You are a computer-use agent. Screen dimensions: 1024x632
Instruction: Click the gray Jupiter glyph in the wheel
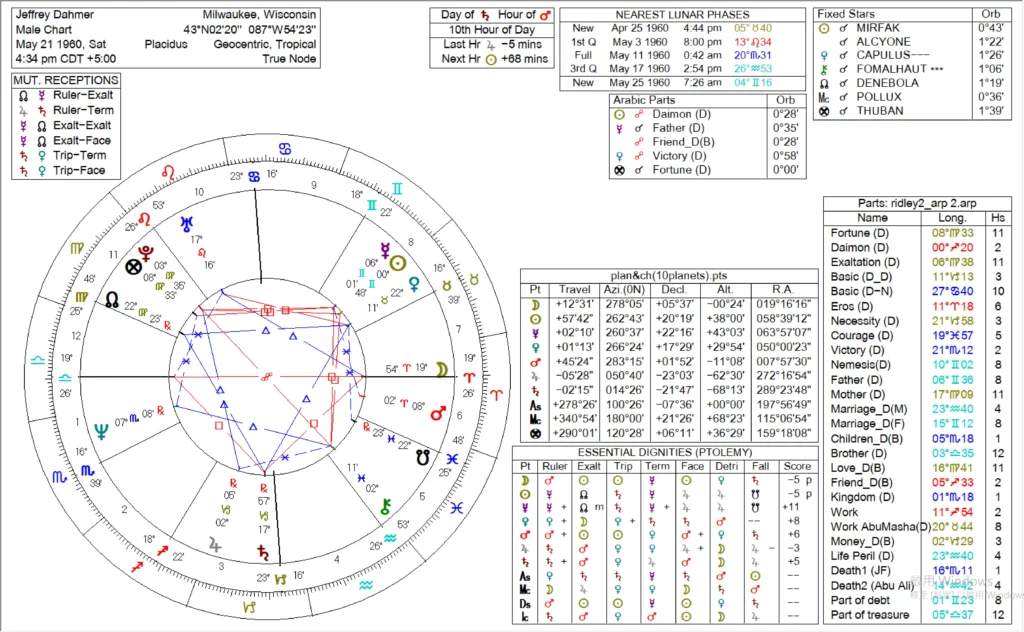point(214,543)
